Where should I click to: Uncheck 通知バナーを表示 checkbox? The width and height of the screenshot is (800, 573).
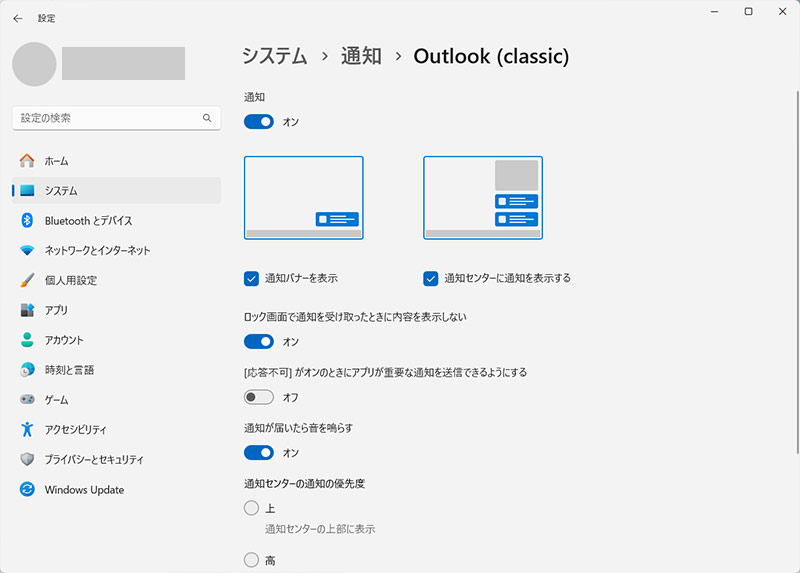251,279
